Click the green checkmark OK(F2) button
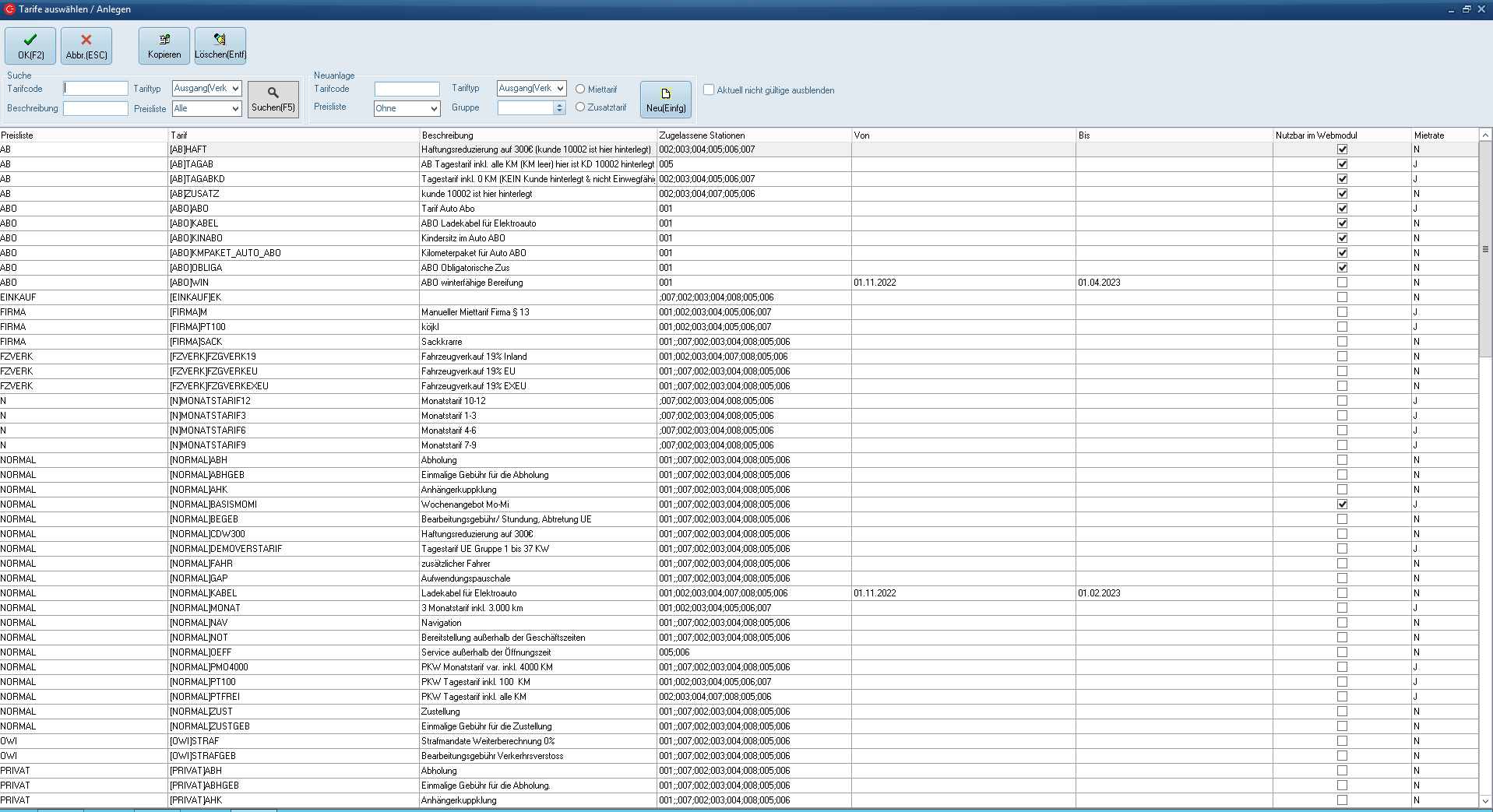 tap(30, 46)
